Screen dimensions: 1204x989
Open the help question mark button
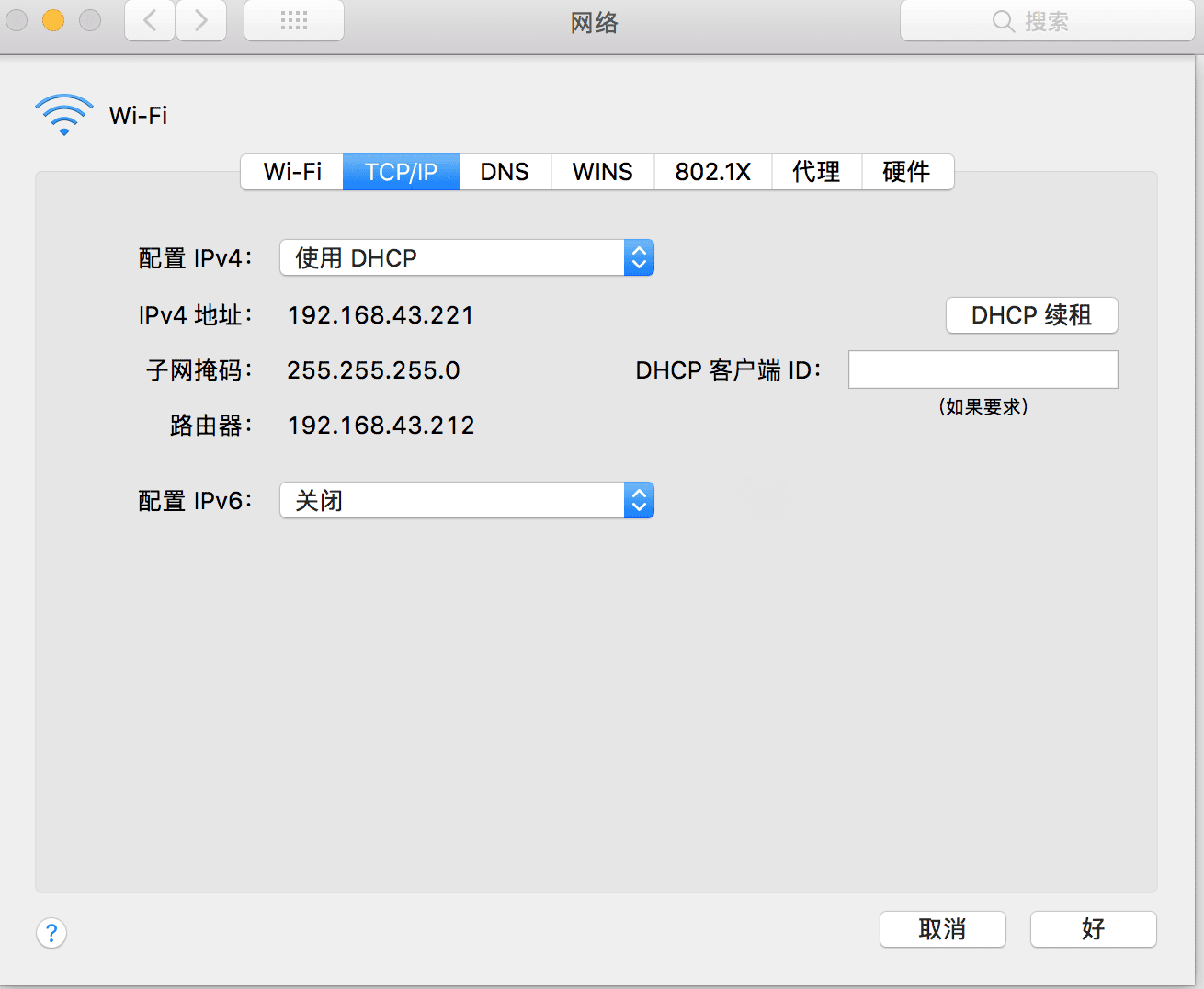(51, 933)
